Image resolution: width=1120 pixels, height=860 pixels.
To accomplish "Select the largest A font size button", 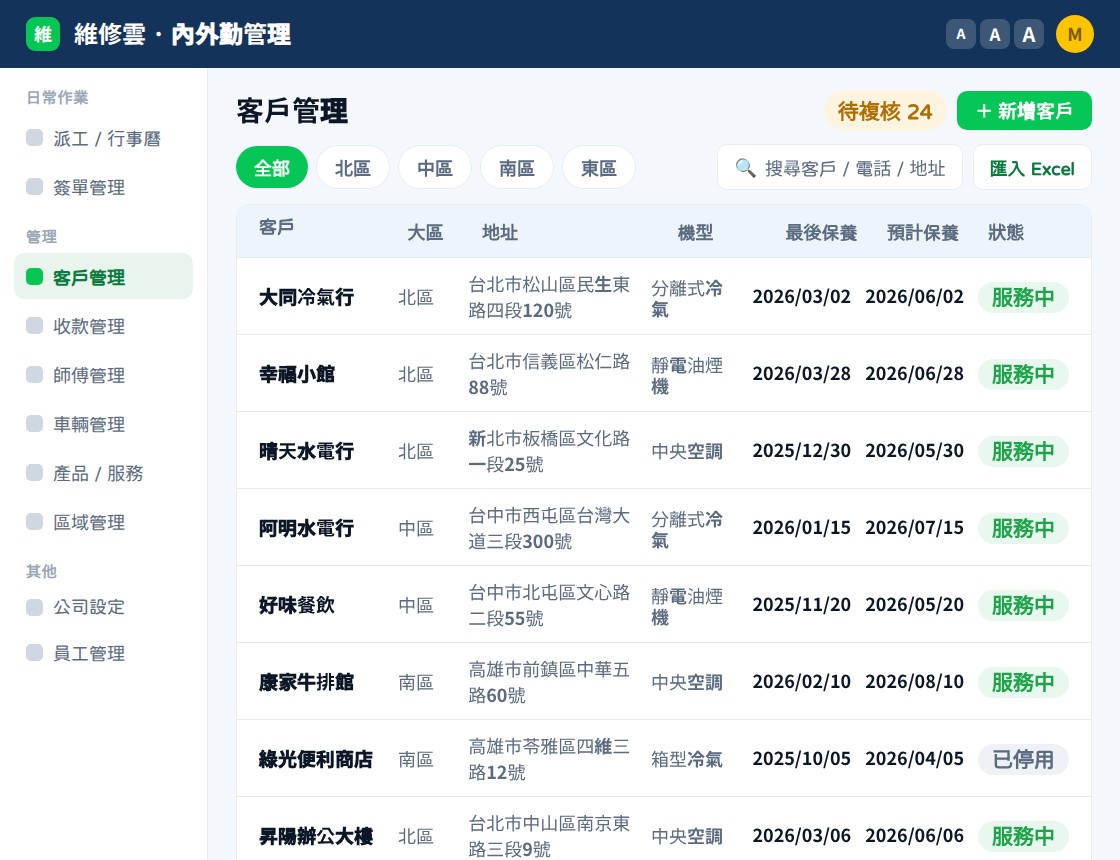I will 1029,34.
